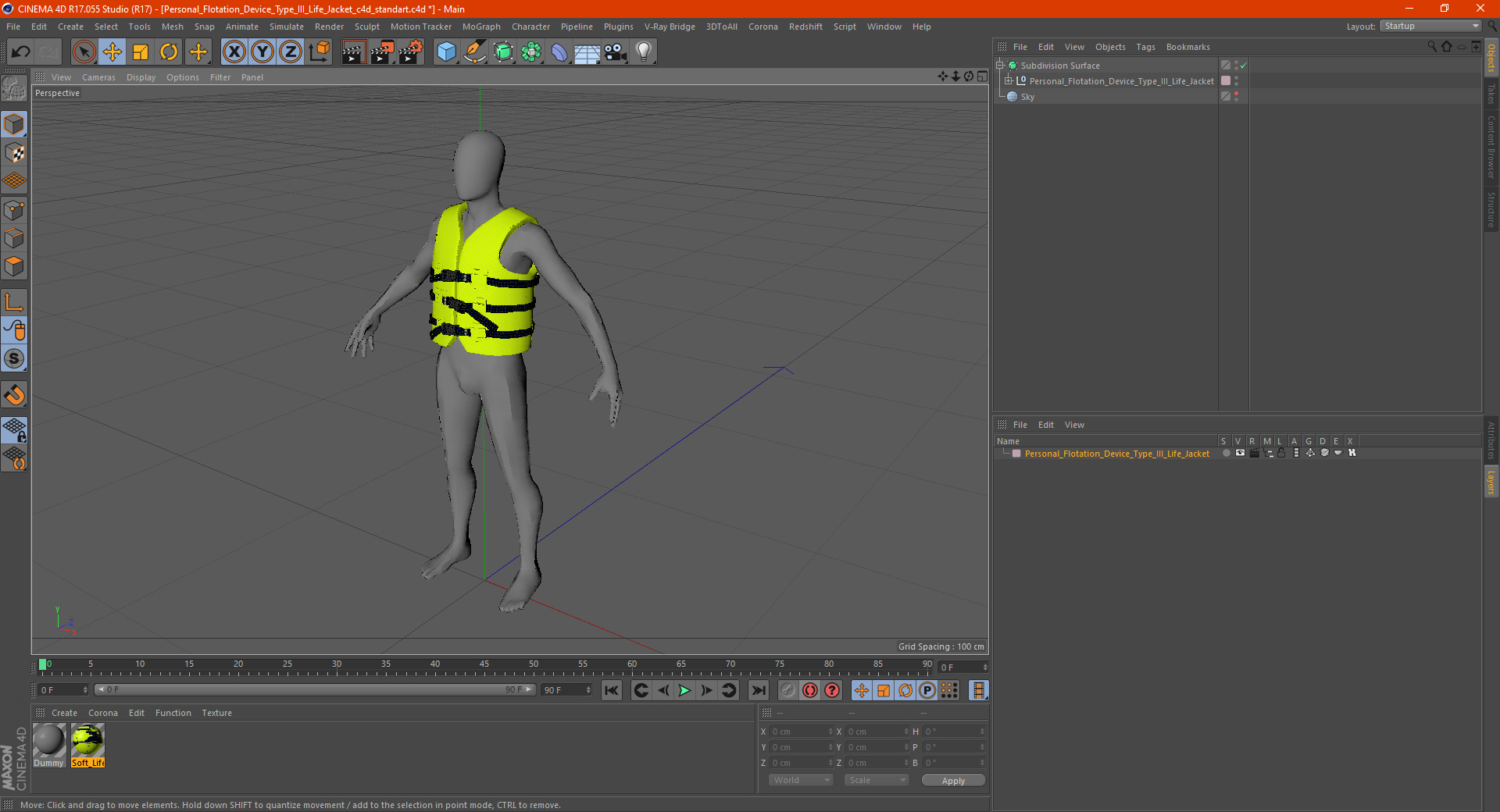1500x812 pixels.
Task: Click the layer color swatch
Action: (1016, 454)
